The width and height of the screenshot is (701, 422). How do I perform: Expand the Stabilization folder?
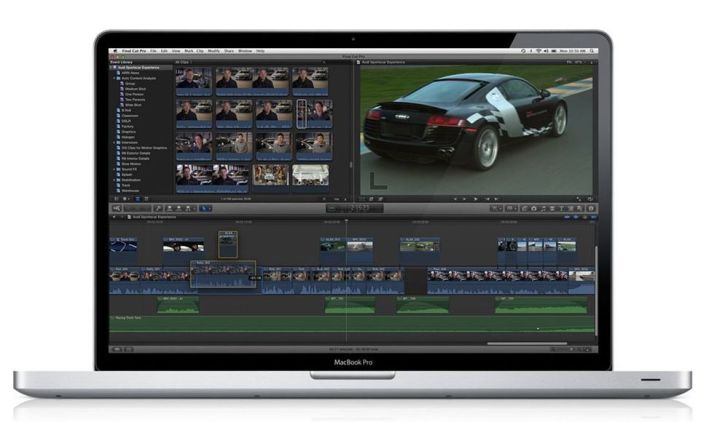(x=114, y=180)
